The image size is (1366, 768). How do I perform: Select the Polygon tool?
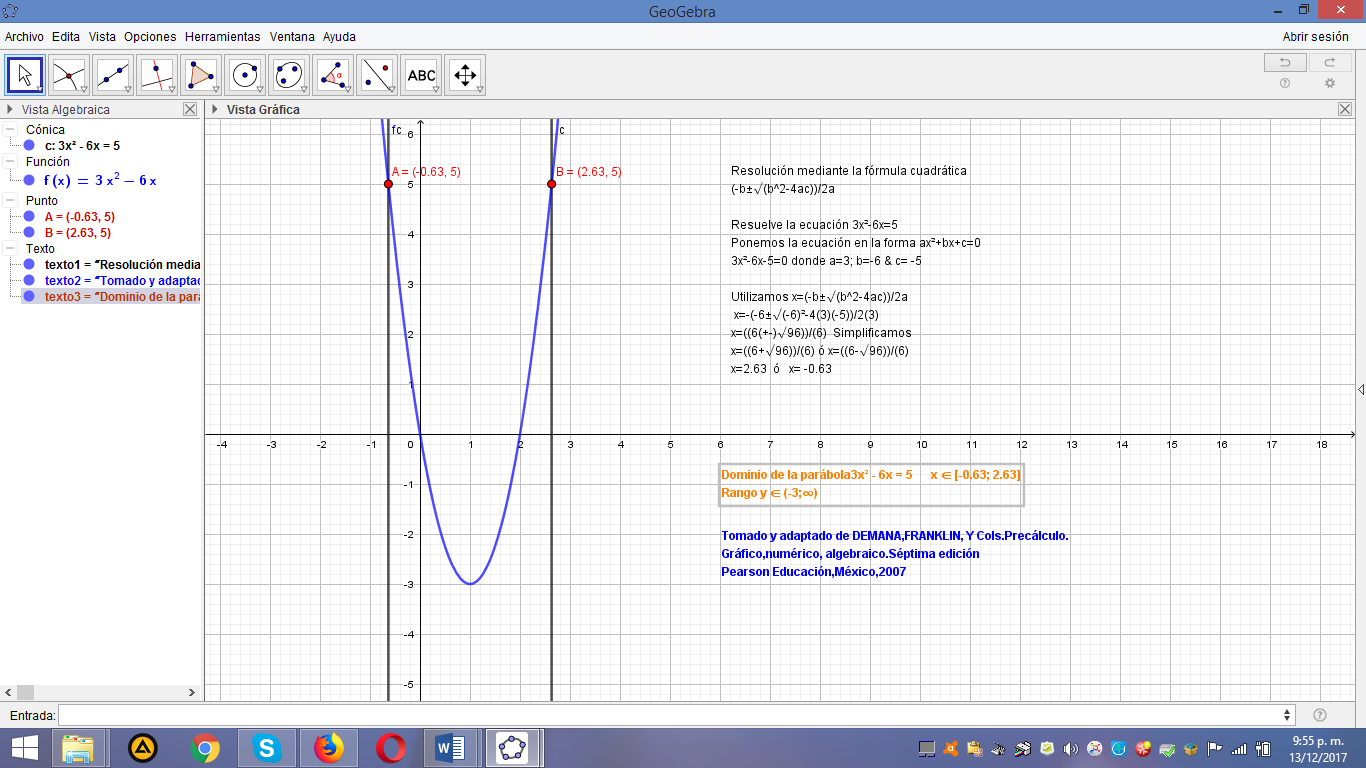pos(200,74)
